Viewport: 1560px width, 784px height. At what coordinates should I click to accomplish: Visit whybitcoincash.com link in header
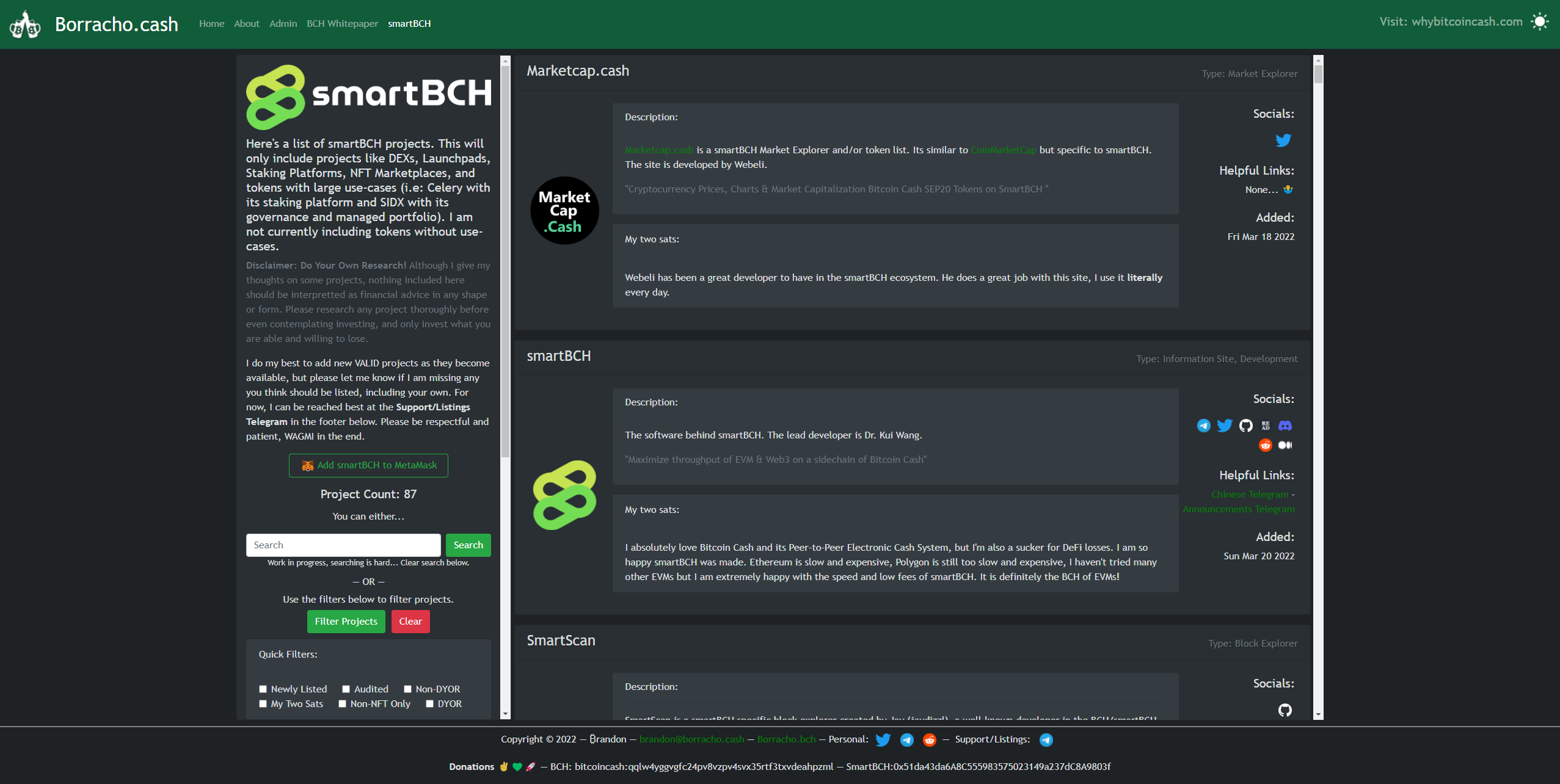pyautogui.click(x=1451, y=22)
